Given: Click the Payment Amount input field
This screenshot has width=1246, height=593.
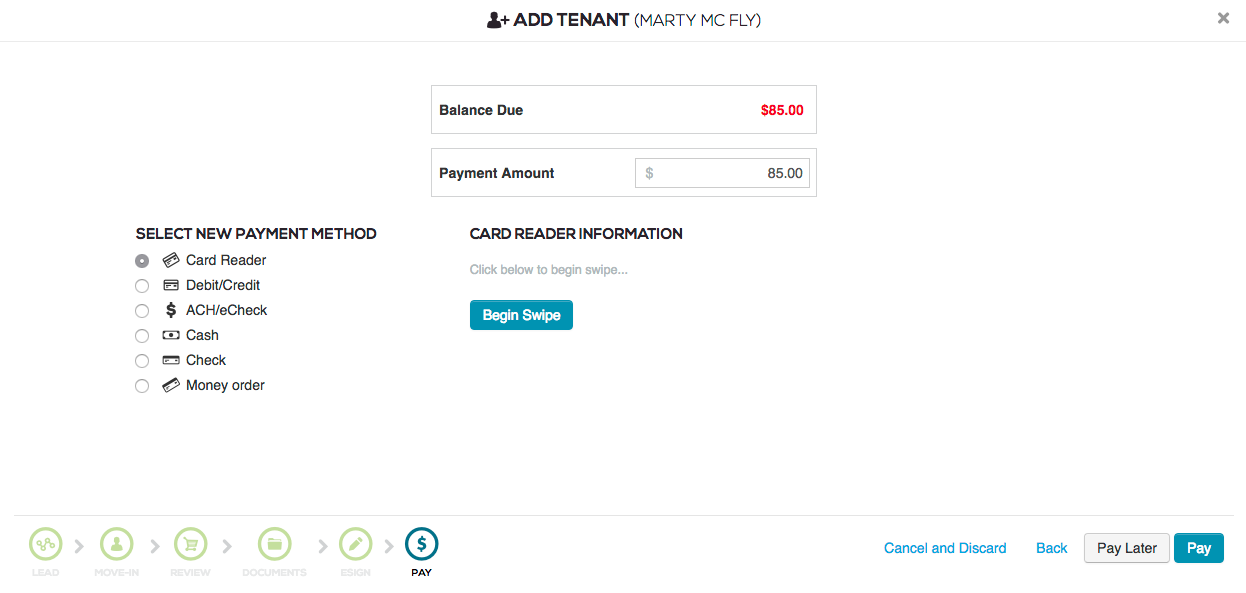Looking at the screenshot, I should coord(722,172).
